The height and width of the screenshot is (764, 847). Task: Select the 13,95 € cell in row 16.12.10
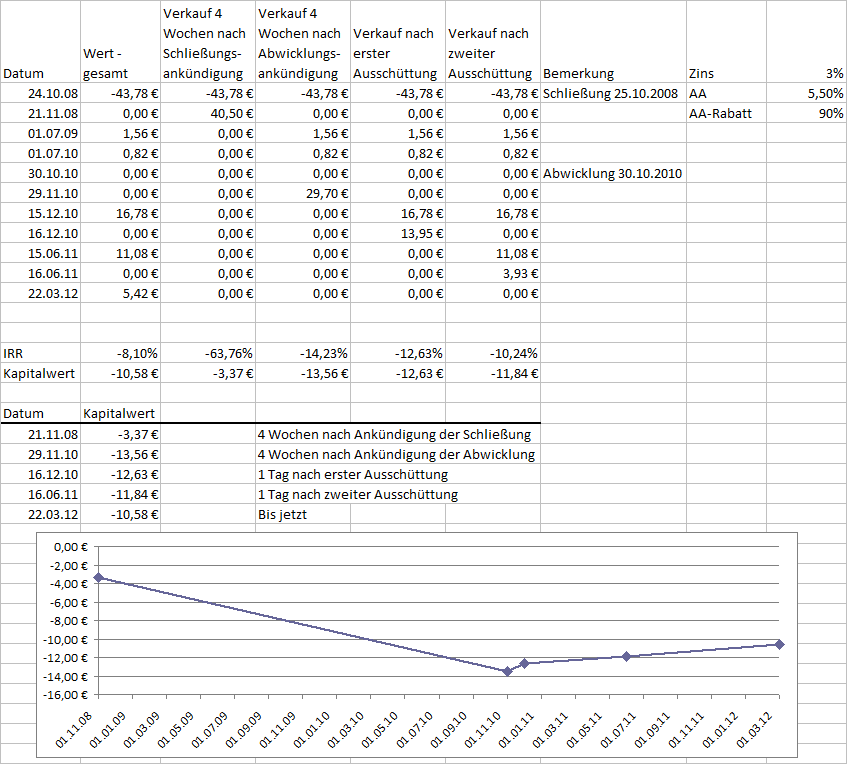pos(398,233)
